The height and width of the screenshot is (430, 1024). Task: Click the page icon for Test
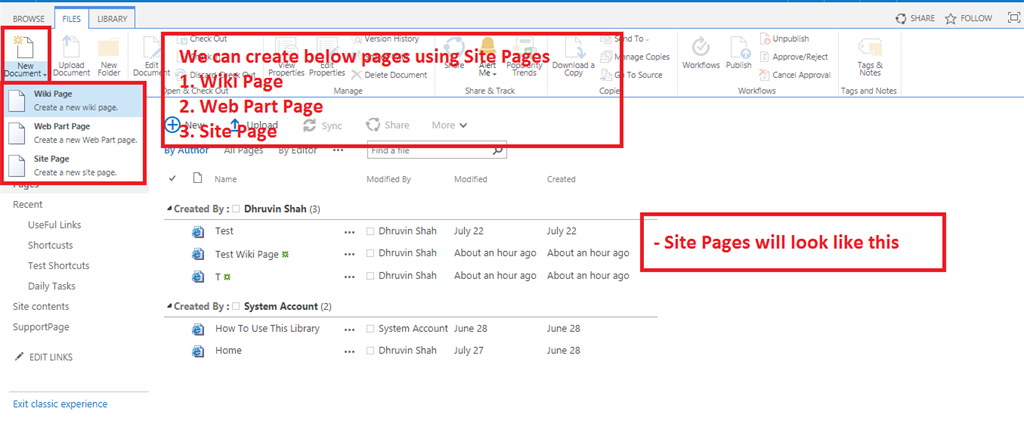(x=197, y=231)
